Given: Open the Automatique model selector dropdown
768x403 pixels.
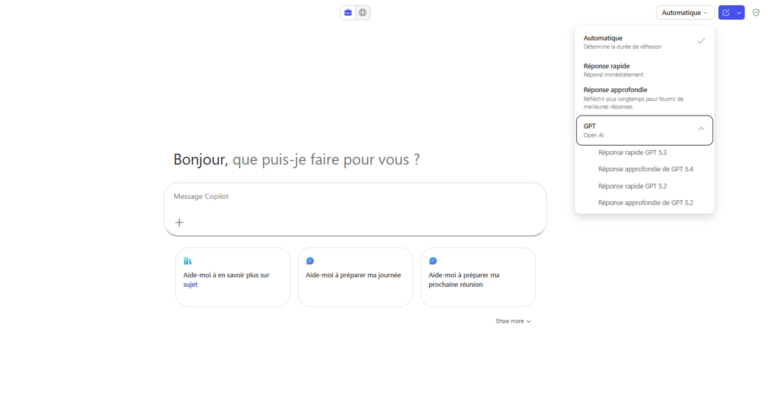Looking at the screenshot, I should [685, 13].
